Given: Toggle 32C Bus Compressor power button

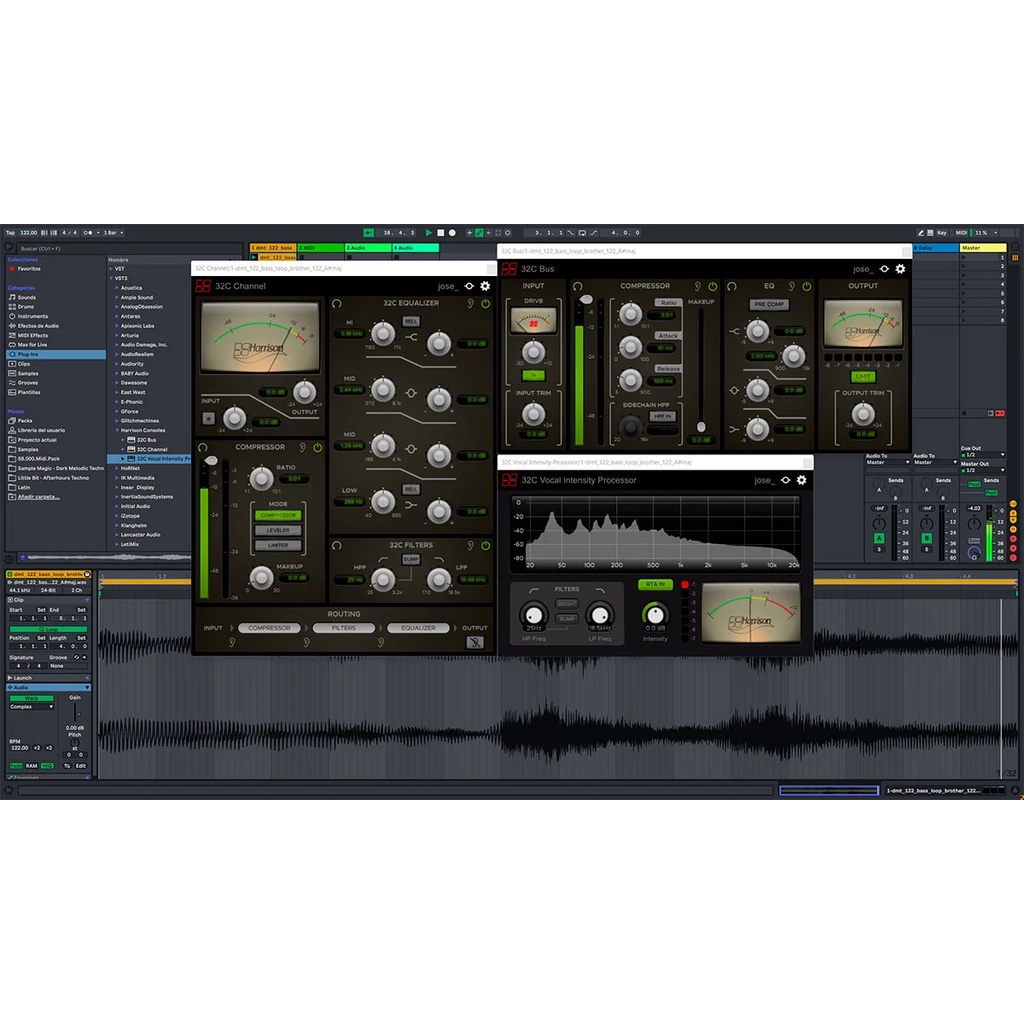Looking at the screenshot, I should [x=713, y=287].
